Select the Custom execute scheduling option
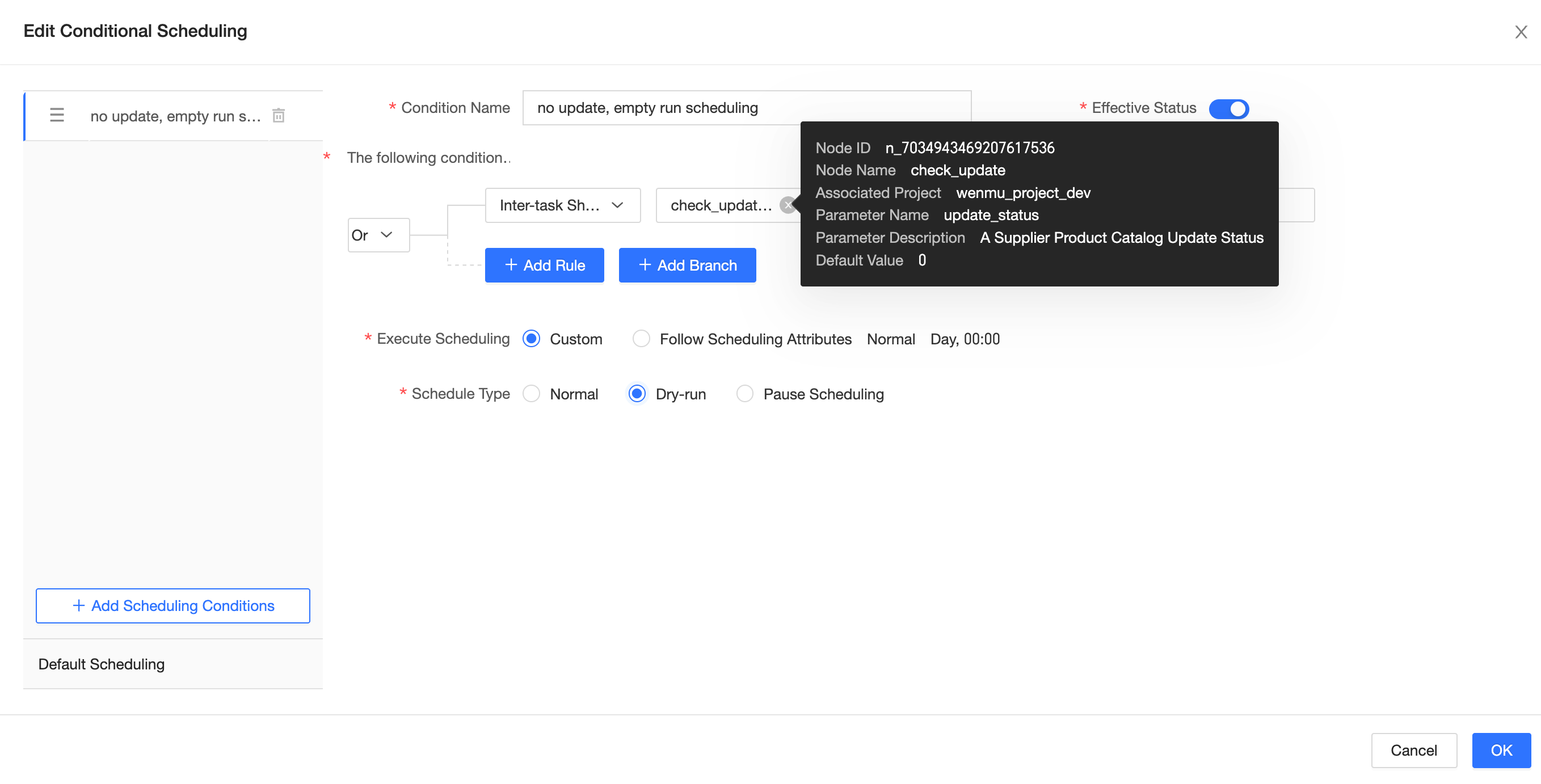The image size is (1541, 784). (x=531, y=339)
